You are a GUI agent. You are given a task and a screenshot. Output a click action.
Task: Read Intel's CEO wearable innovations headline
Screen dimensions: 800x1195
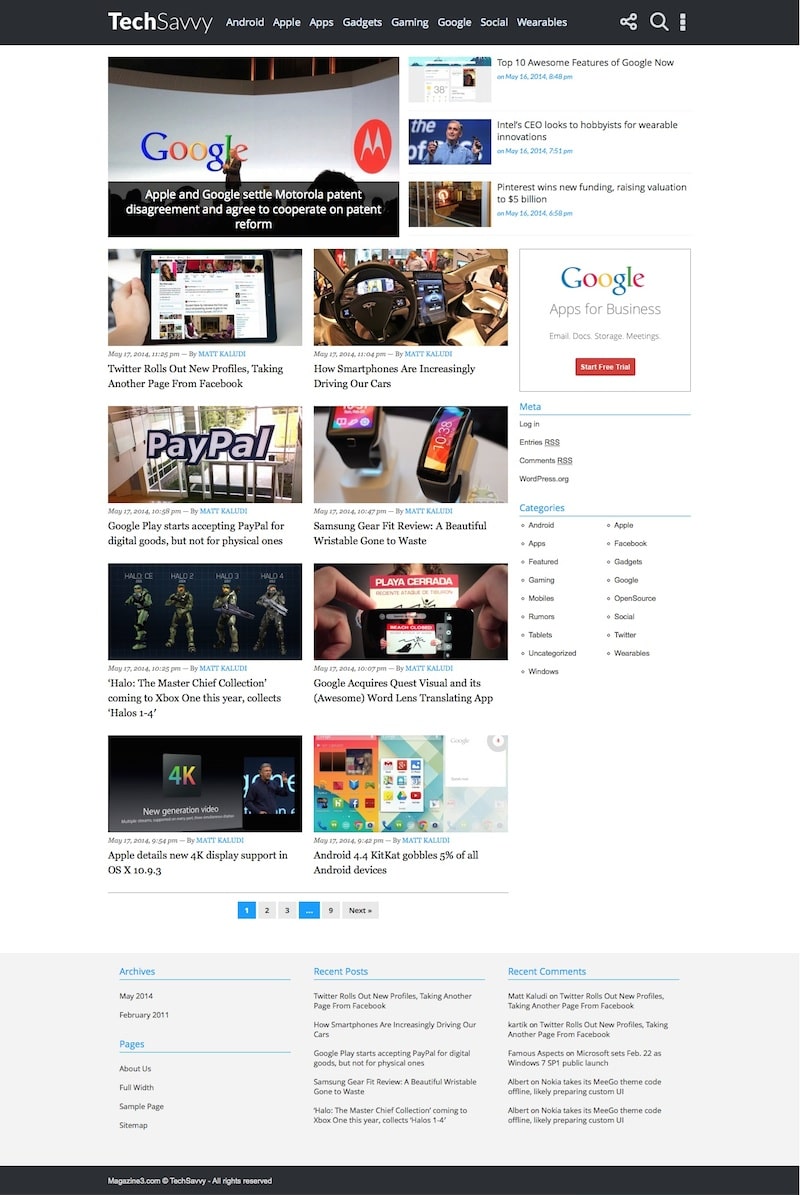(587, 130)
